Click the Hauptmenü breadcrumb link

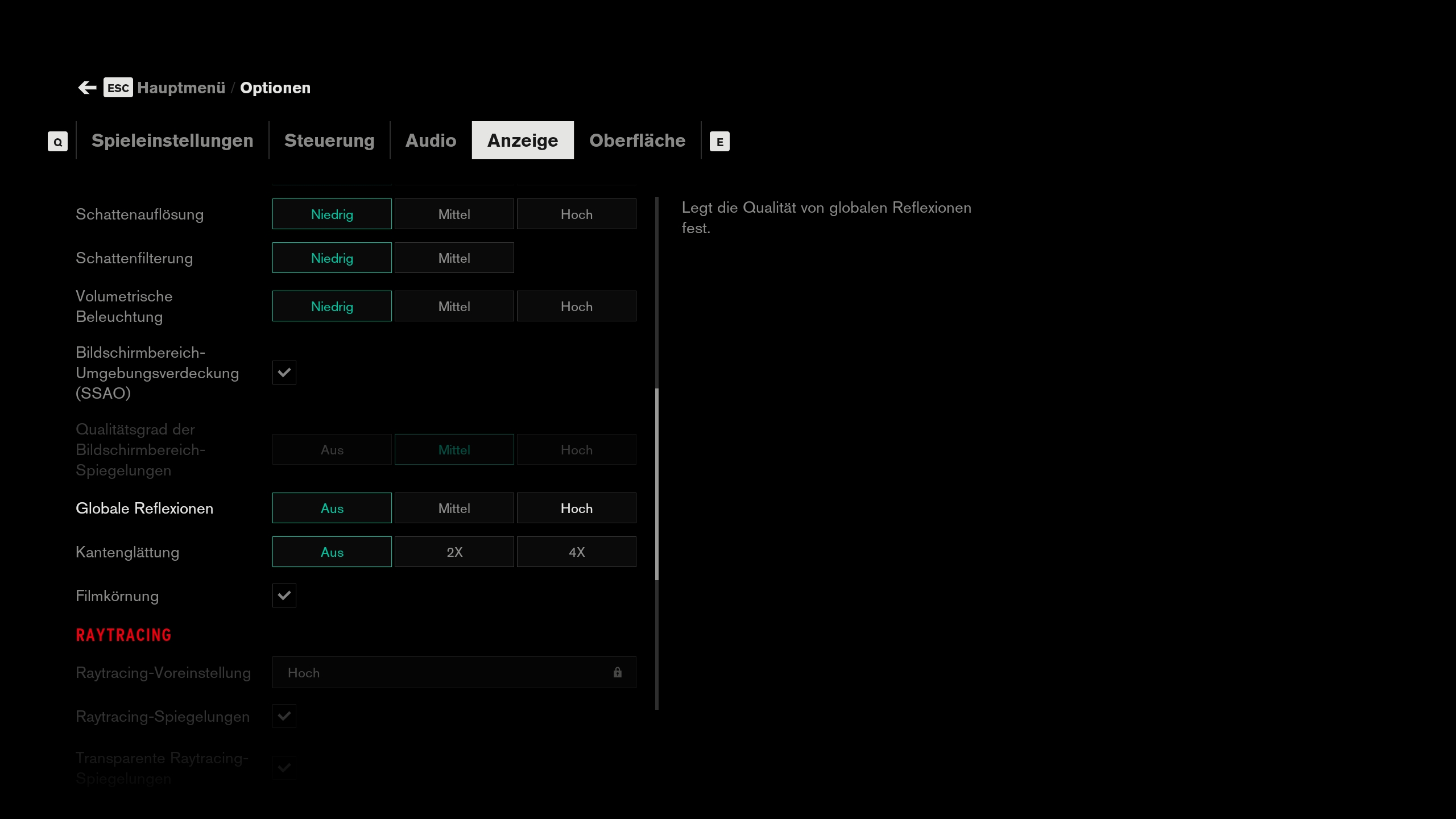coord(181,88)
